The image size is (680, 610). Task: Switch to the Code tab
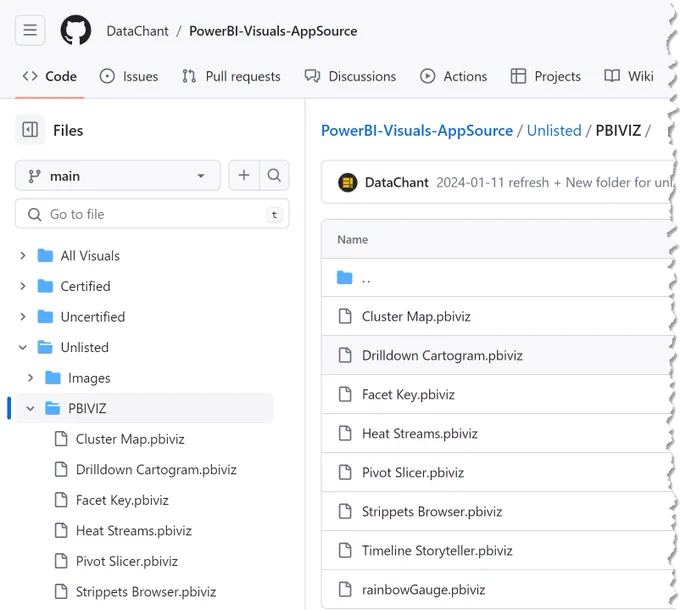(49, 76)
